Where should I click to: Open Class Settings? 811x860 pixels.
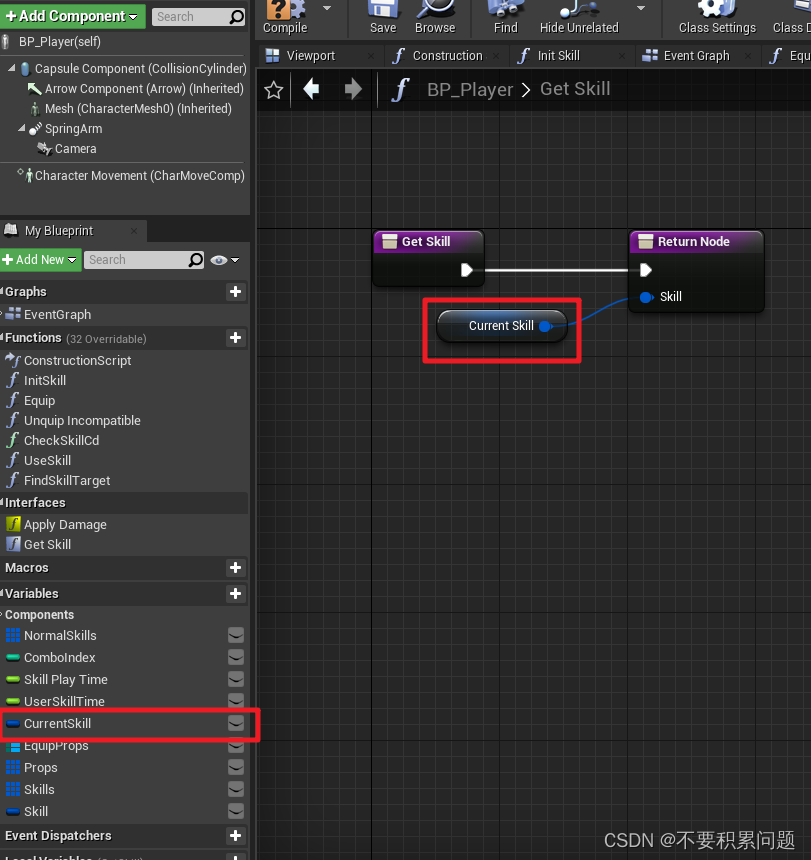pyautogui.click(x=717, y=16)
